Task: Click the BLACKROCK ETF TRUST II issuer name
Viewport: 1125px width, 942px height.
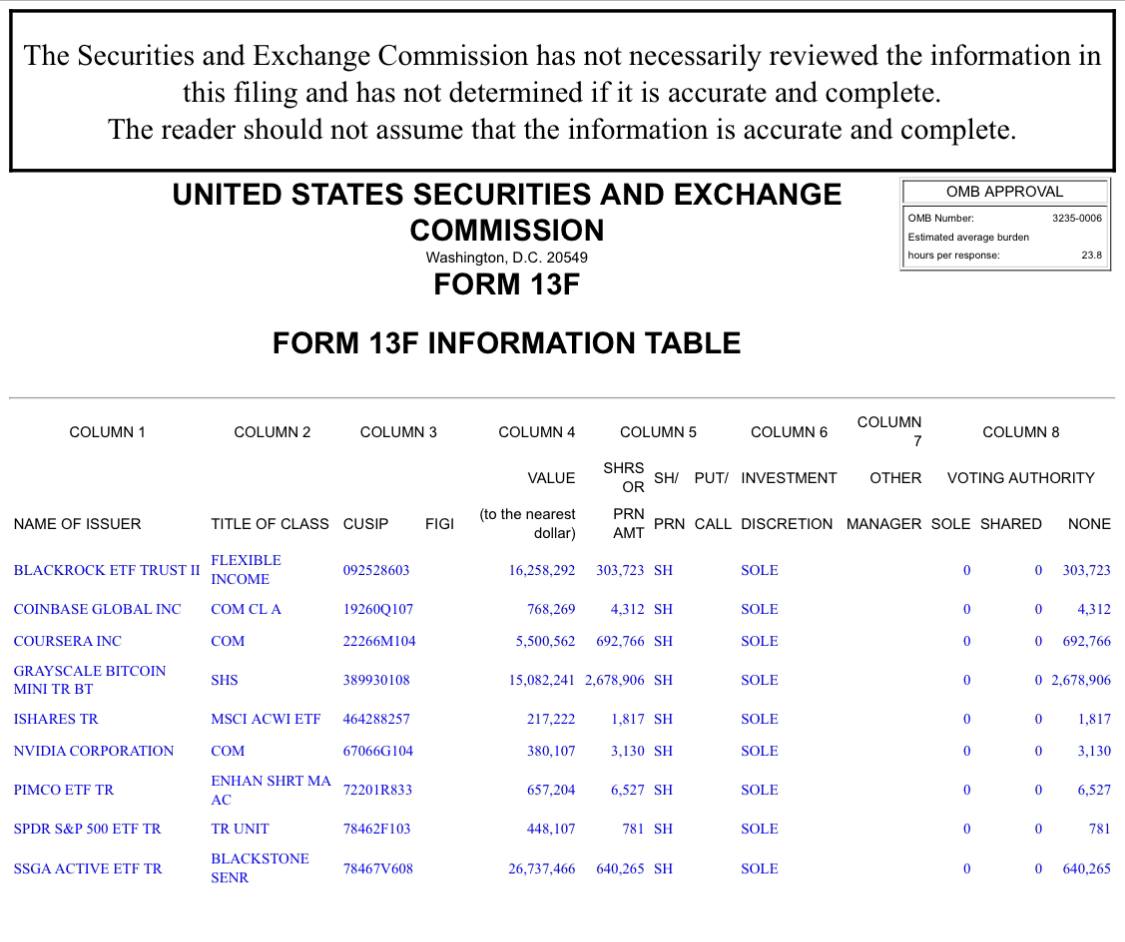Action: (106, 570)
